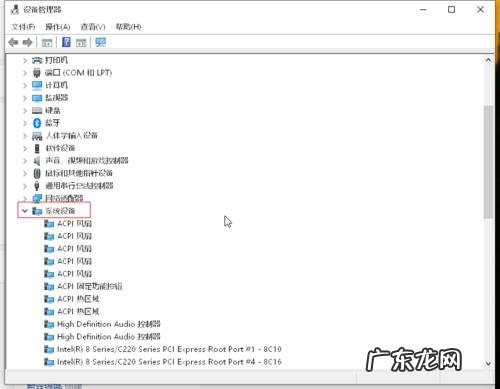Click the Device Manager title bar icon
500x389 pixels.
tap(15, 10)
